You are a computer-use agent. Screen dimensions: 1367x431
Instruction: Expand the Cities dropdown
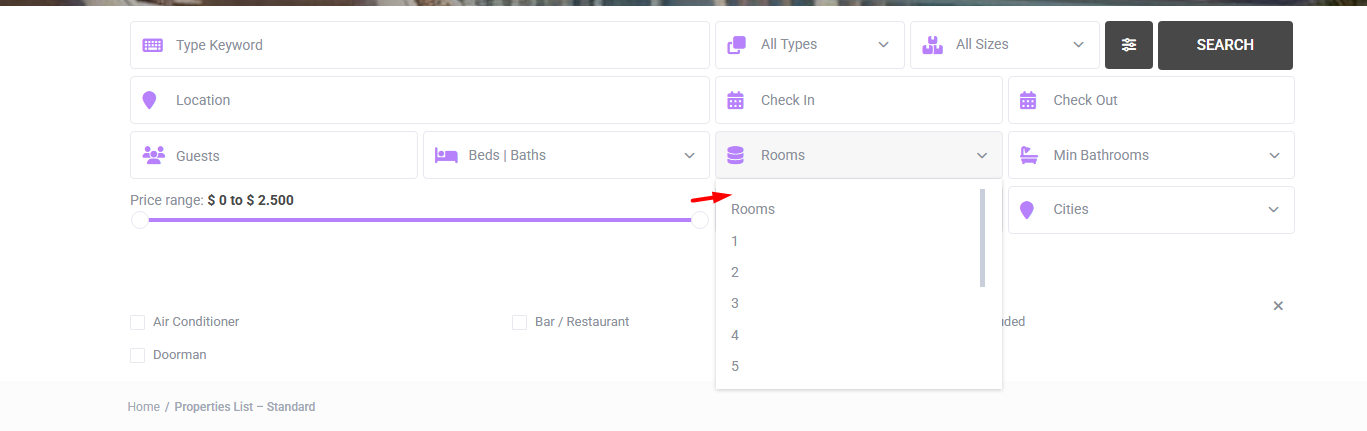pyautogui.click(x=1151, y=210)
